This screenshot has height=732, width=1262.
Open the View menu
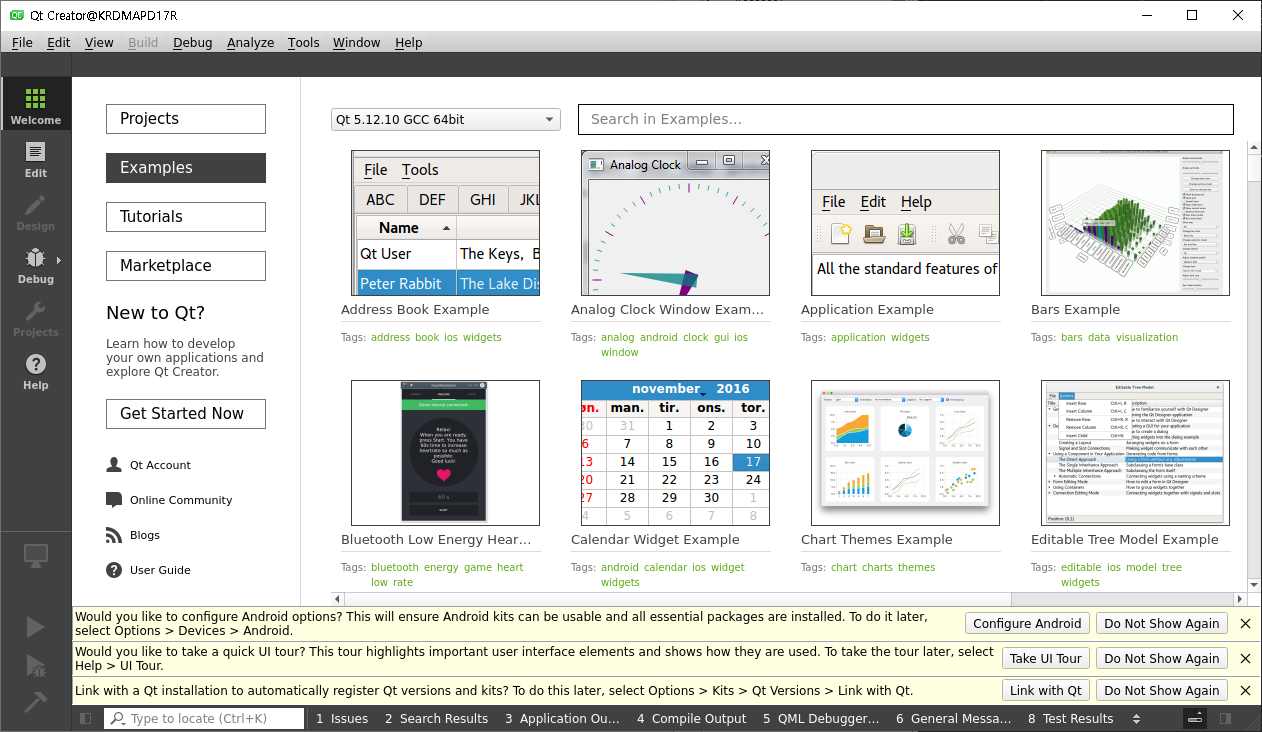(x=99, y=42)
